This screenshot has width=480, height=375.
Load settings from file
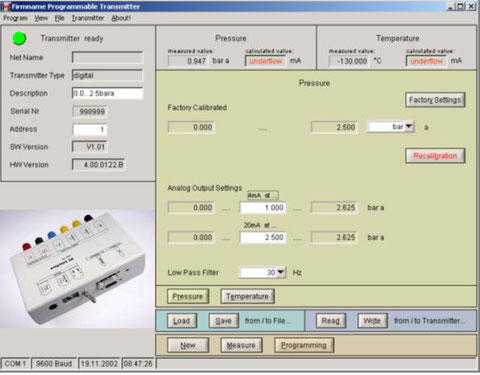(x=182, y=321)
